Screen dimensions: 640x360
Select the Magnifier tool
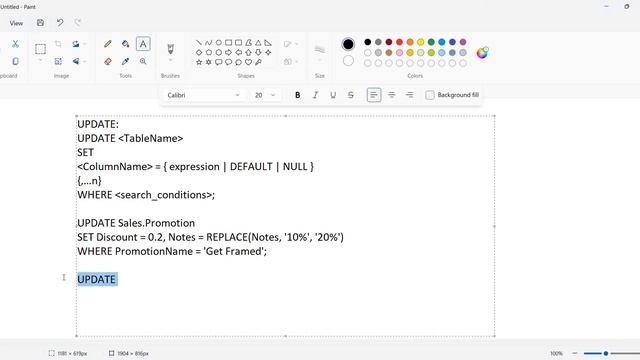point(143,61)
